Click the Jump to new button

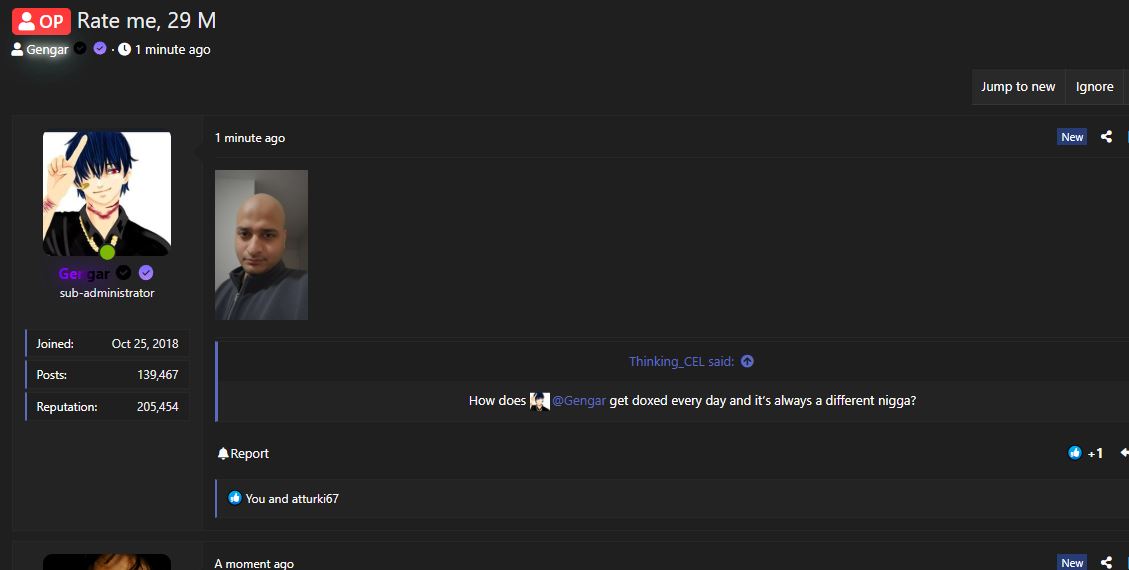pos(1018,87)
